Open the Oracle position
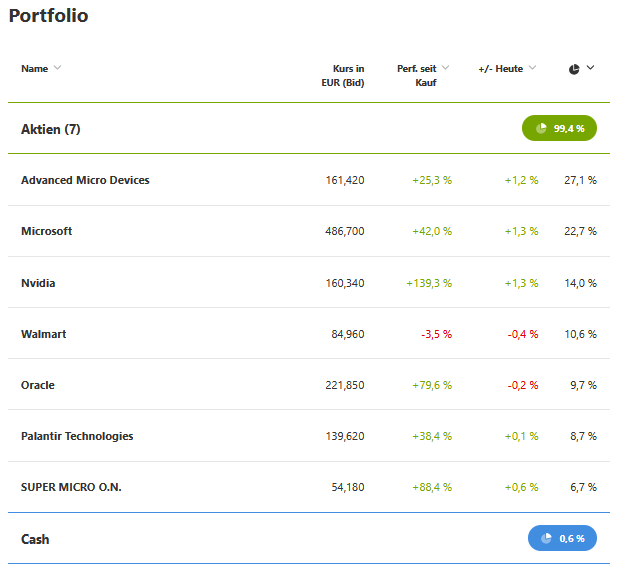Image resolution: width=636 pixels, height=580 pixels. [x=38, y=385]
